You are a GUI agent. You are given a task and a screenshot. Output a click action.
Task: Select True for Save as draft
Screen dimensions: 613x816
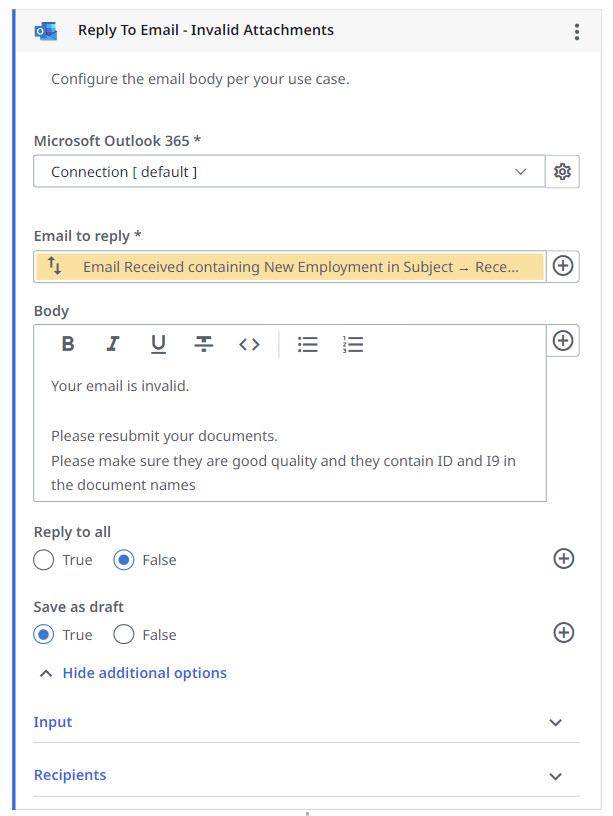pos(44,635)
